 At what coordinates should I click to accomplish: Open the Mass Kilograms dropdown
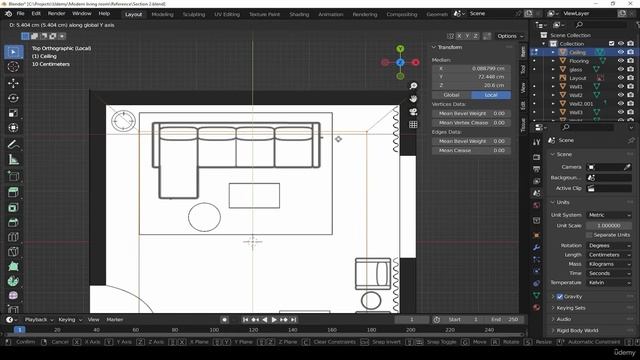[609, 264]
